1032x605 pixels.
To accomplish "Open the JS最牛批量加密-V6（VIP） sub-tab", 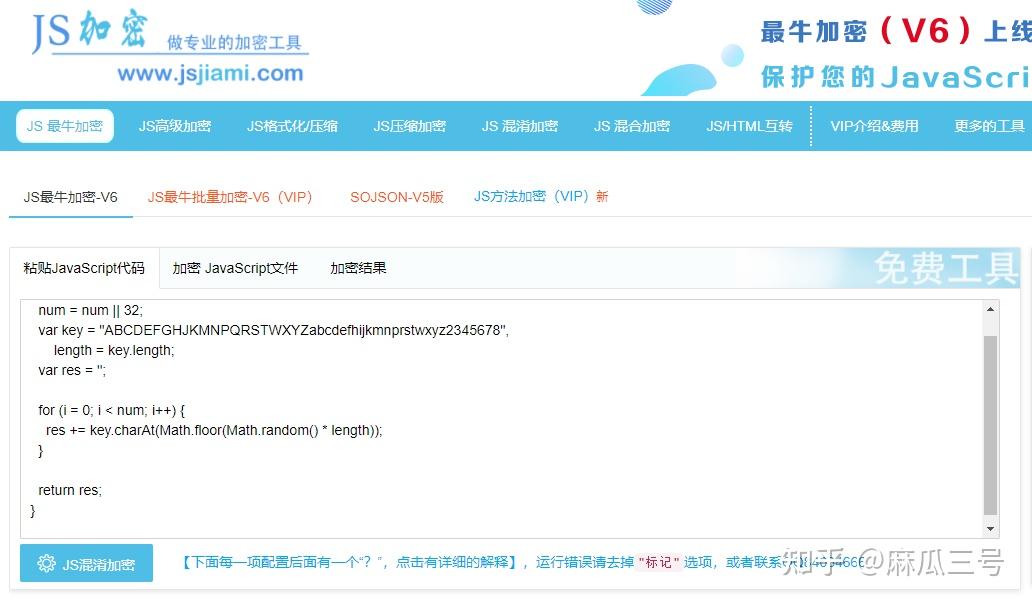I will pos(232,197).
